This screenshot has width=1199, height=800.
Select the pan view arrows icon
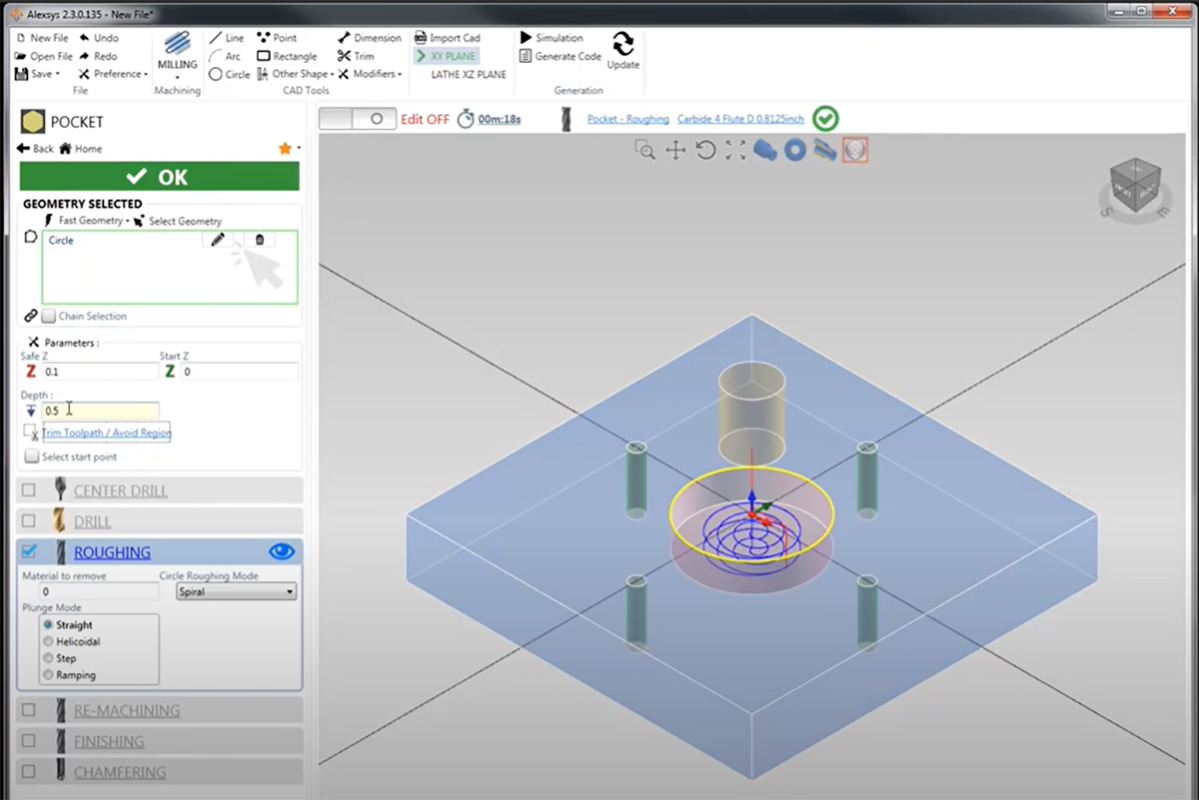[x=676, y=150]
